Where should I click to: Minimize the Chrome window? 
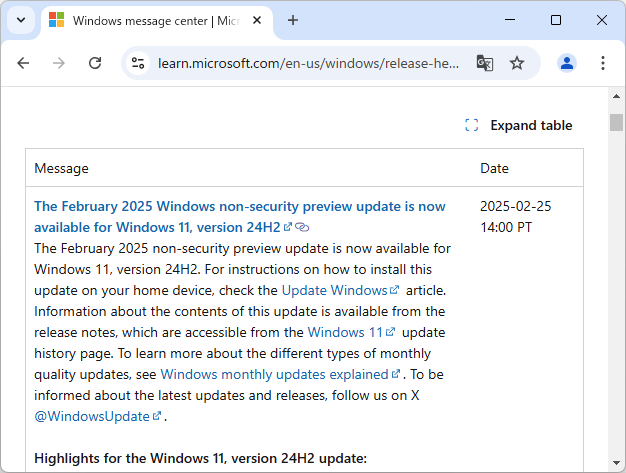point(510,20)
